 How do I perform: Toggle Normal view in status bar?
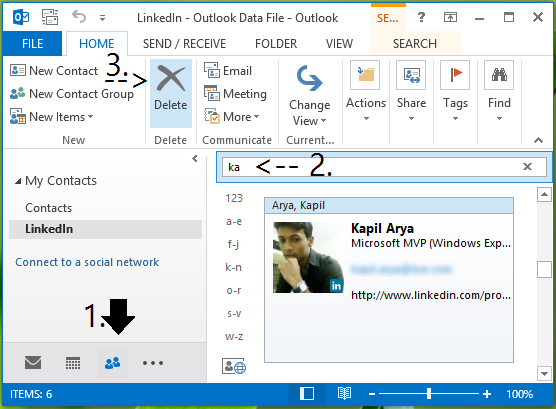pyautogui.click(x=307, y=393)
